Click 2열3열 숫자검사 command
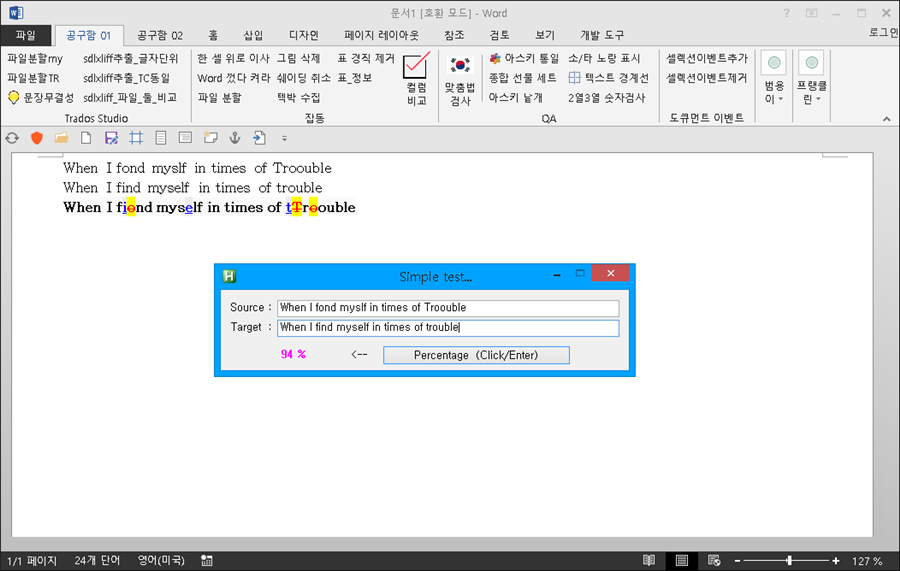 tap(607, 98)
